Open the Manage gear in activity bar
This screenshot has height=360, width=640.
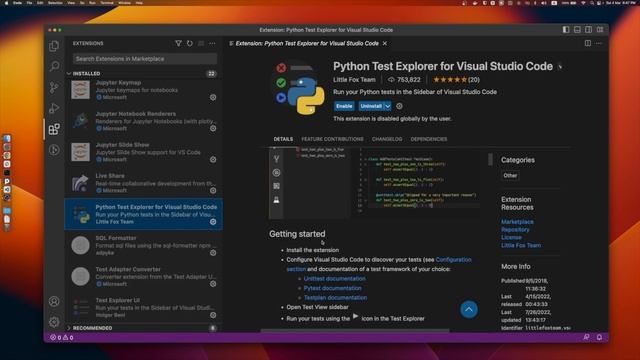coord(54,322)
